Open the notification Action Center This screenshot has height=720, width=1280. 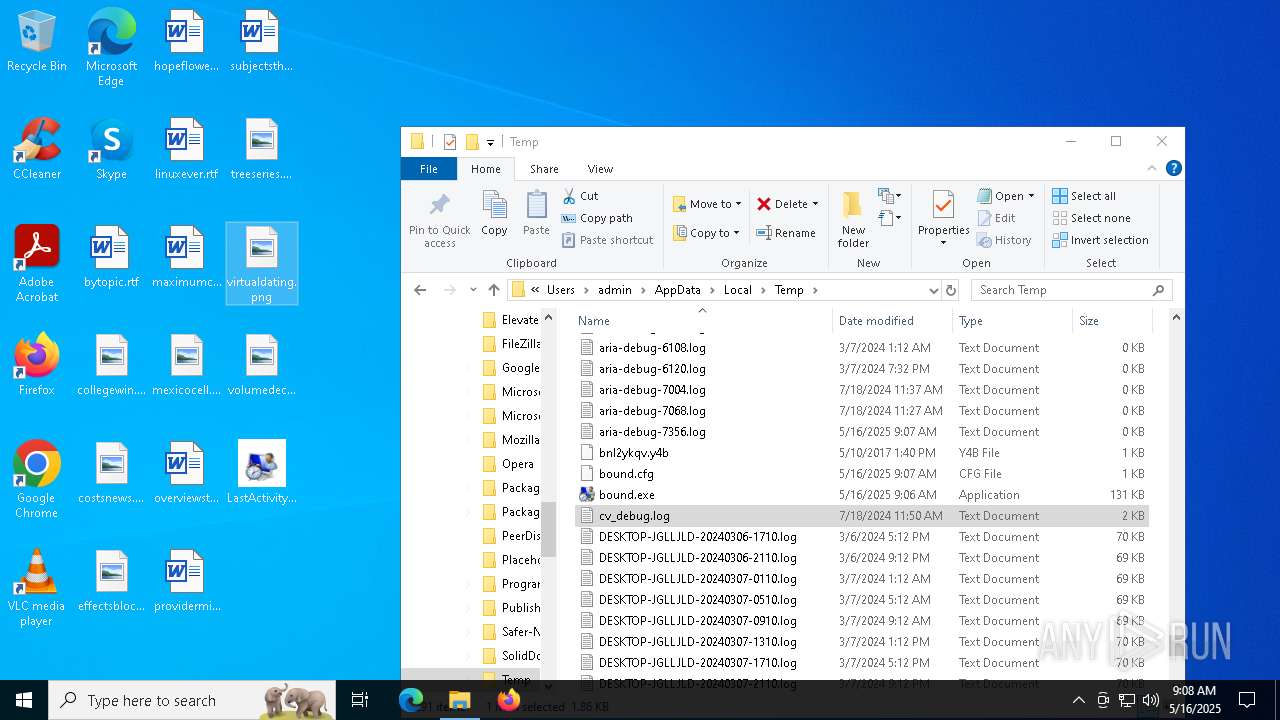pyautogui.click(x=1247, y=700)
